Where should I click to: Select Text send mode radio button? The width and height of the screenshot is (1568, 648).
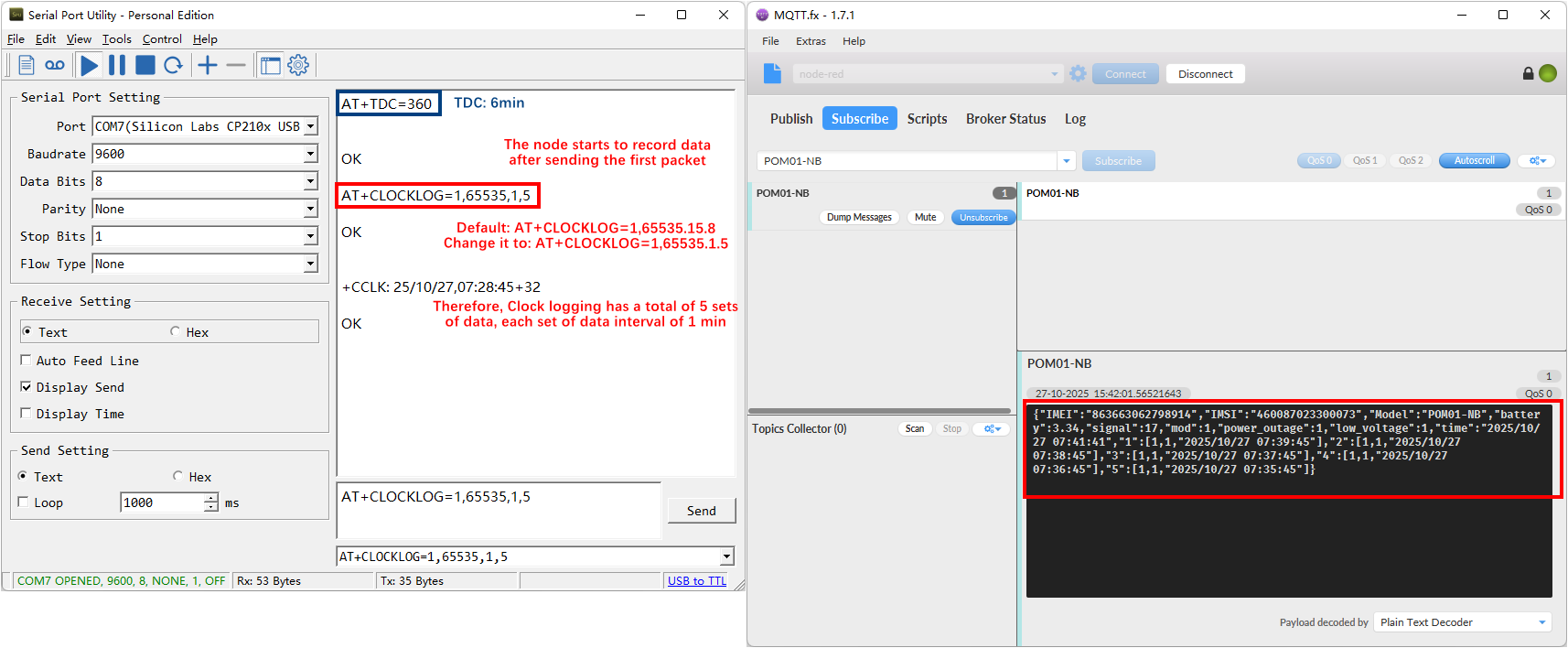pyautogui.click(x=23, y=476)
